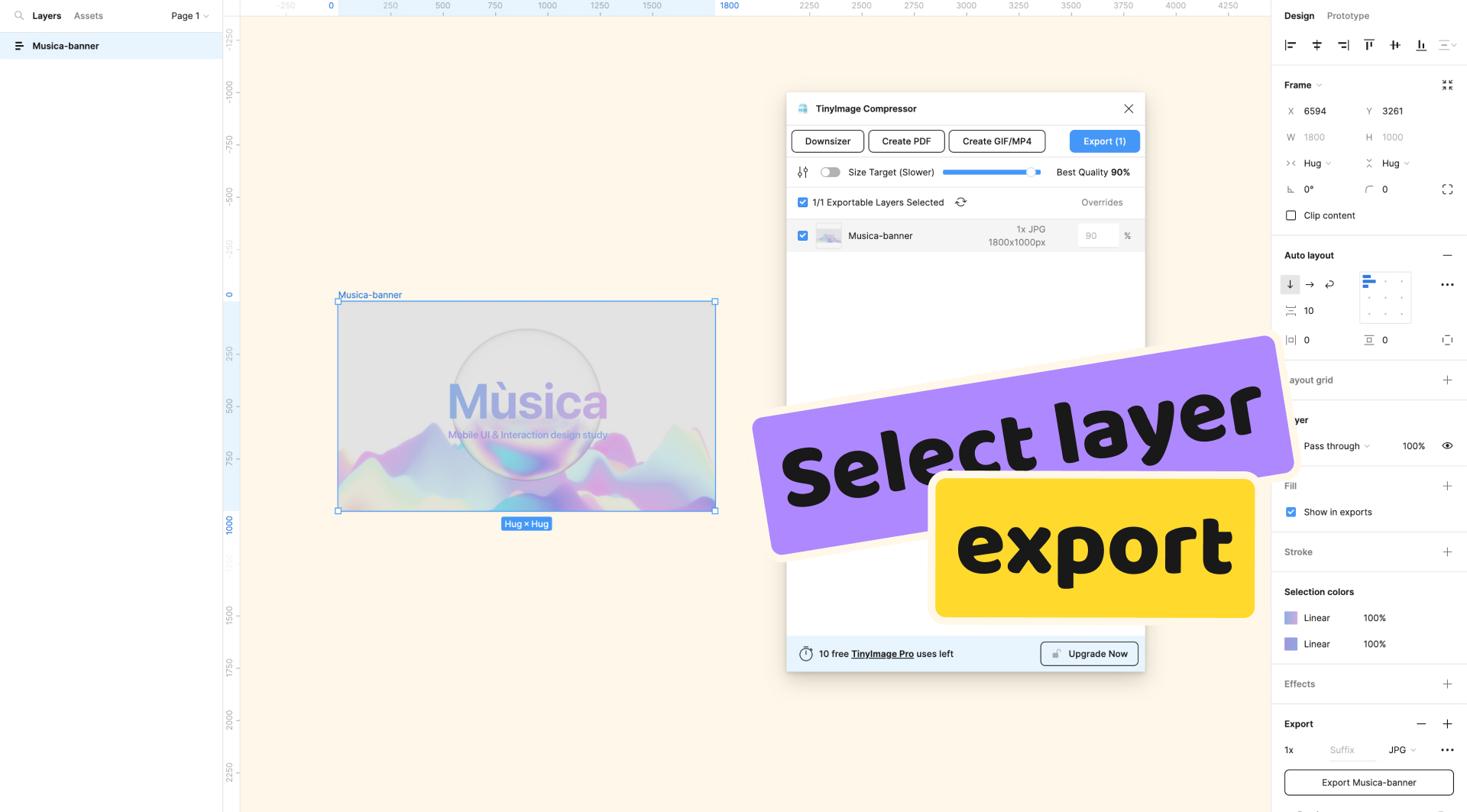The height and width of the screenshot is (812, 1467).
Task: Click the align top icon
Action: (1368, 45)
